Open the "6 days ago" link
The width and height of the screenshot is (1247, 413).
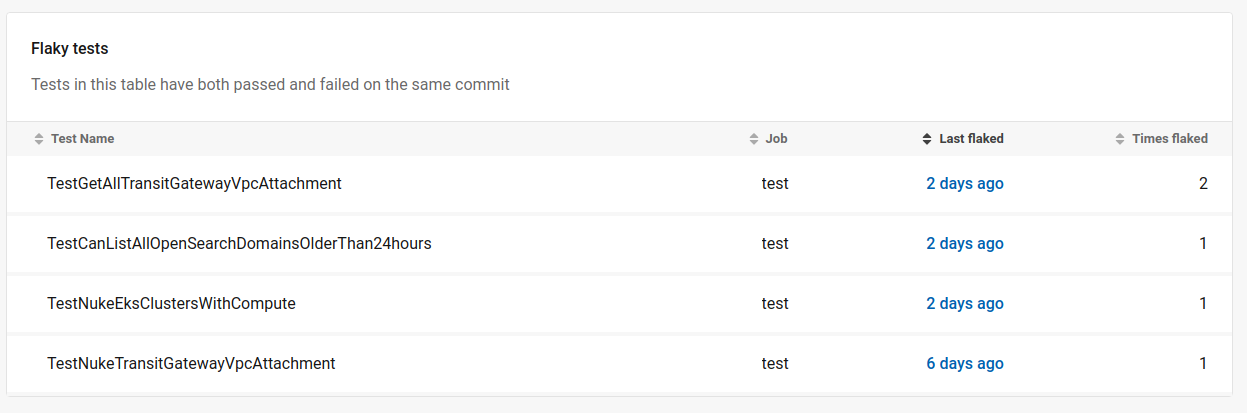click(x=964, y=364)
